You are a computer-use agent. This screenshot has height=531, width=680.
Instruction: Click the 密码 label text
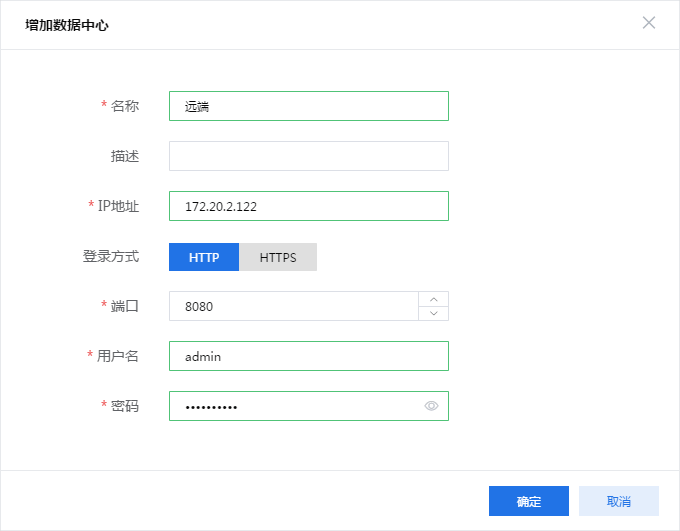[124, 406]
